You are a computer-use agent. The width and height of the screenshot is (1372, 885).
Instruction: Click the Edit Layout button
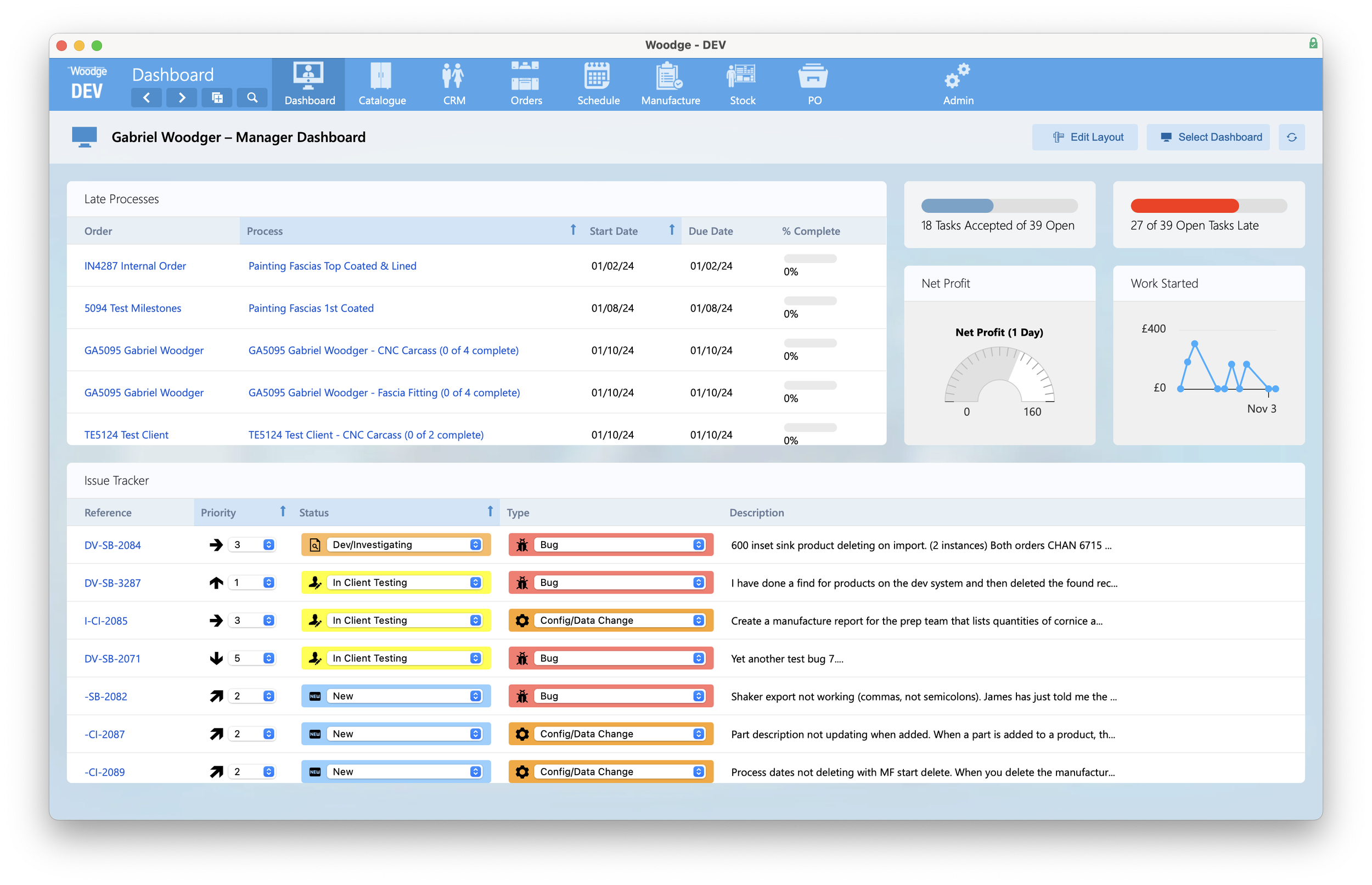1084,137
